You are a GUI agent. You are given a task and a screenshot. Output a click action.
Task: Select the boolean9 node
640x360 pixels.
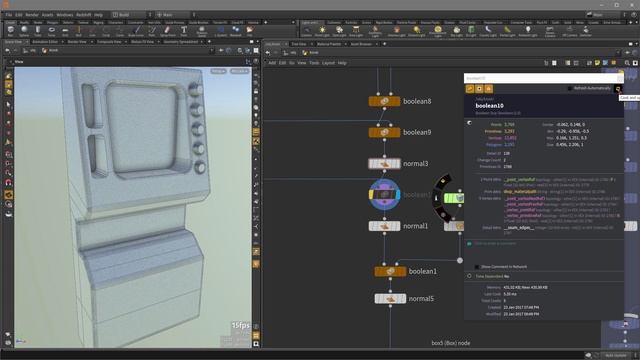[x=384, y=132]
